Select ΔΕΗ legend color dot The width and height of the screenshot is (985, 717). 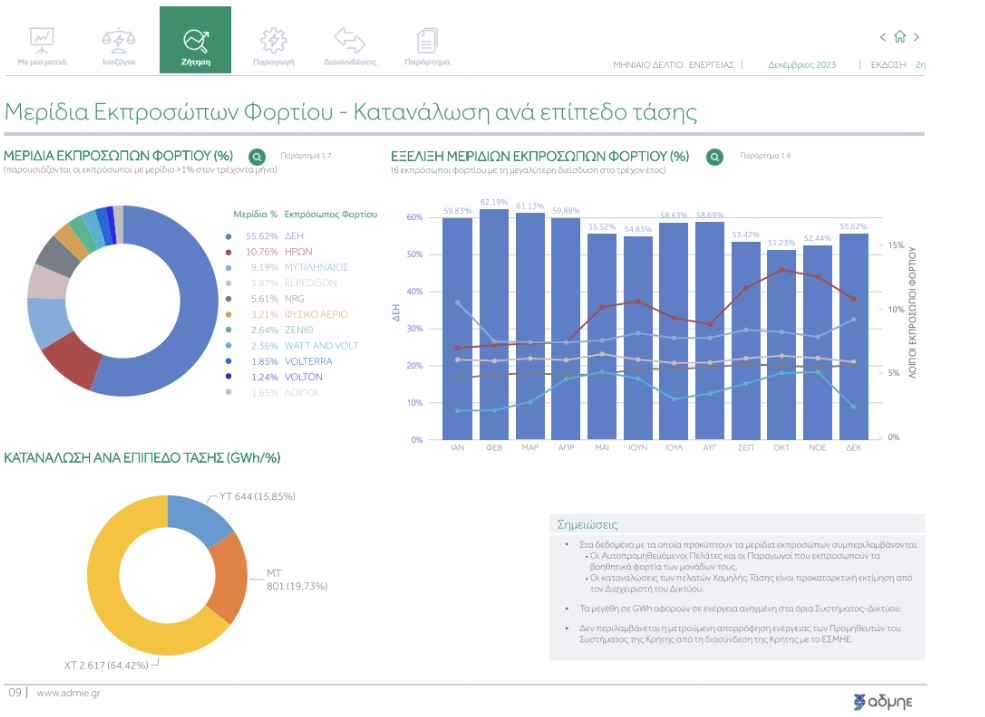(228, 236)
